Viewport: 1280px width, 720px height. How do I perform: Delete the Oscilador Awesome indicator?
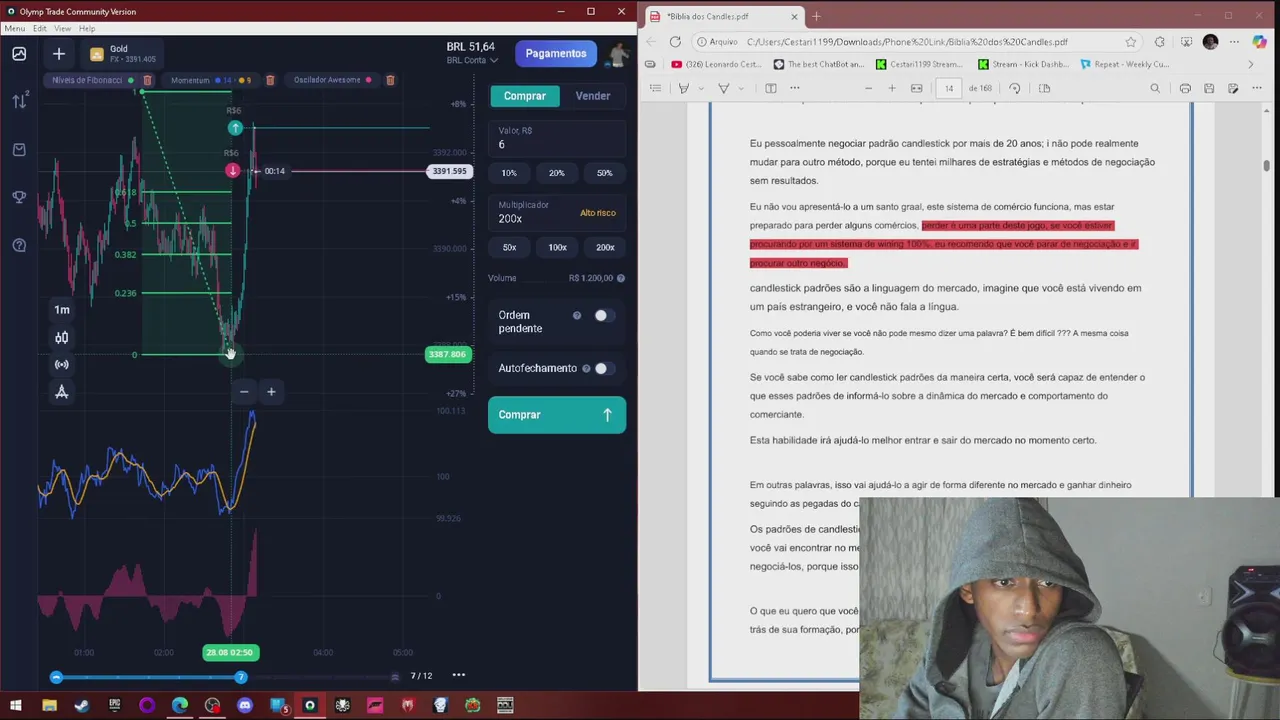tap(390, 80)
